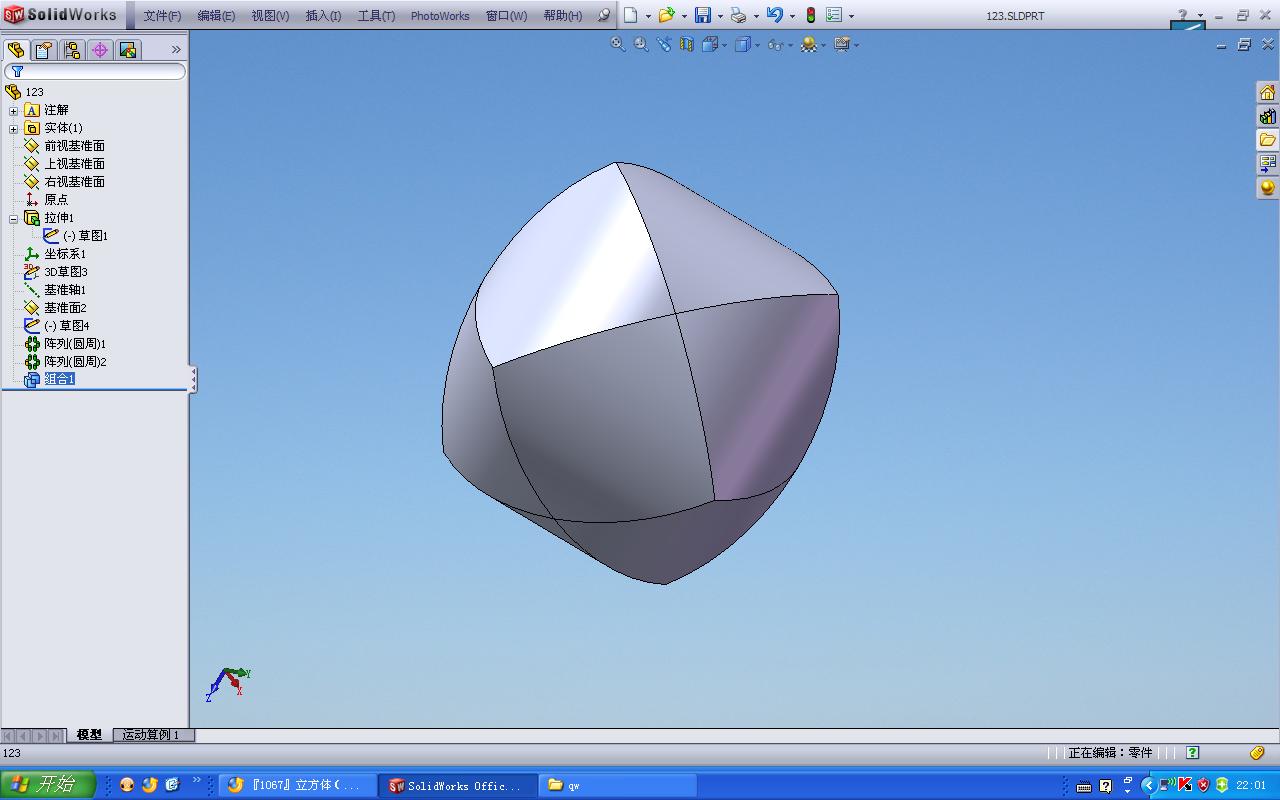Open the PhotoWorks menu

click(x=440, y=16)
